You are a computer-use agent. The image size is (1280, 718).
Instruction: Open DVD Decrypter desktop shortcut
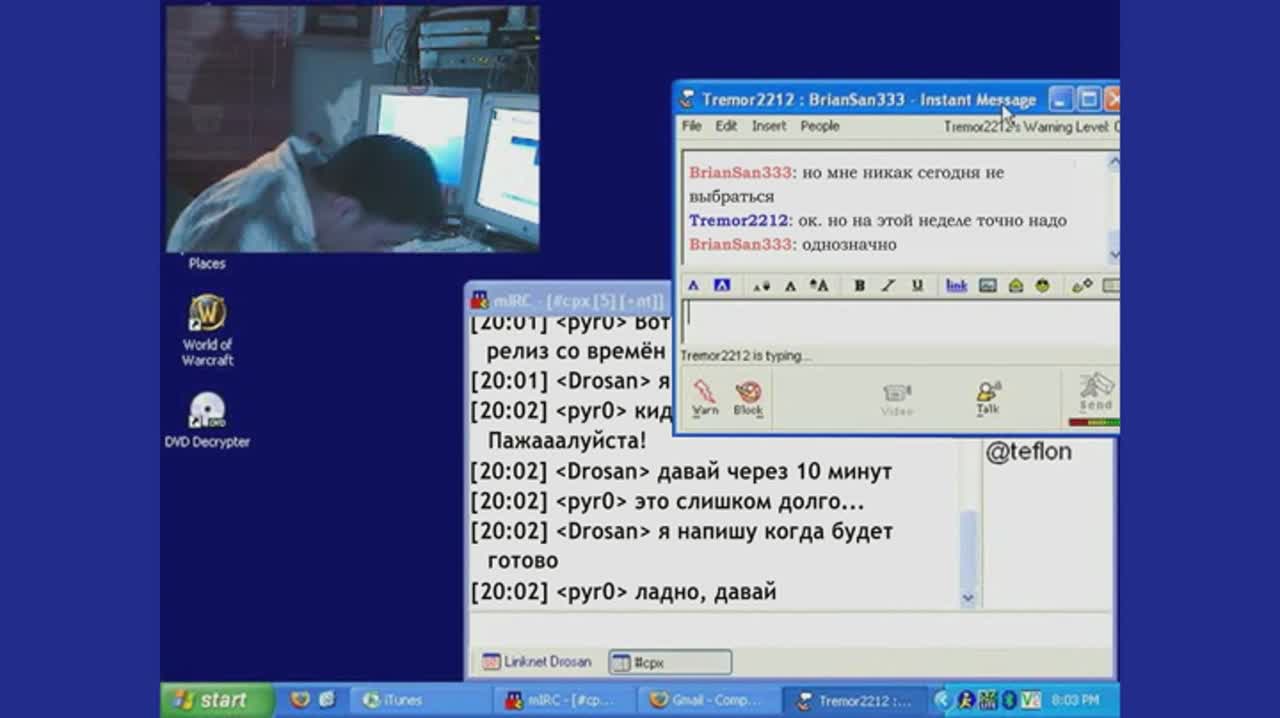click(x=207, y=420)
